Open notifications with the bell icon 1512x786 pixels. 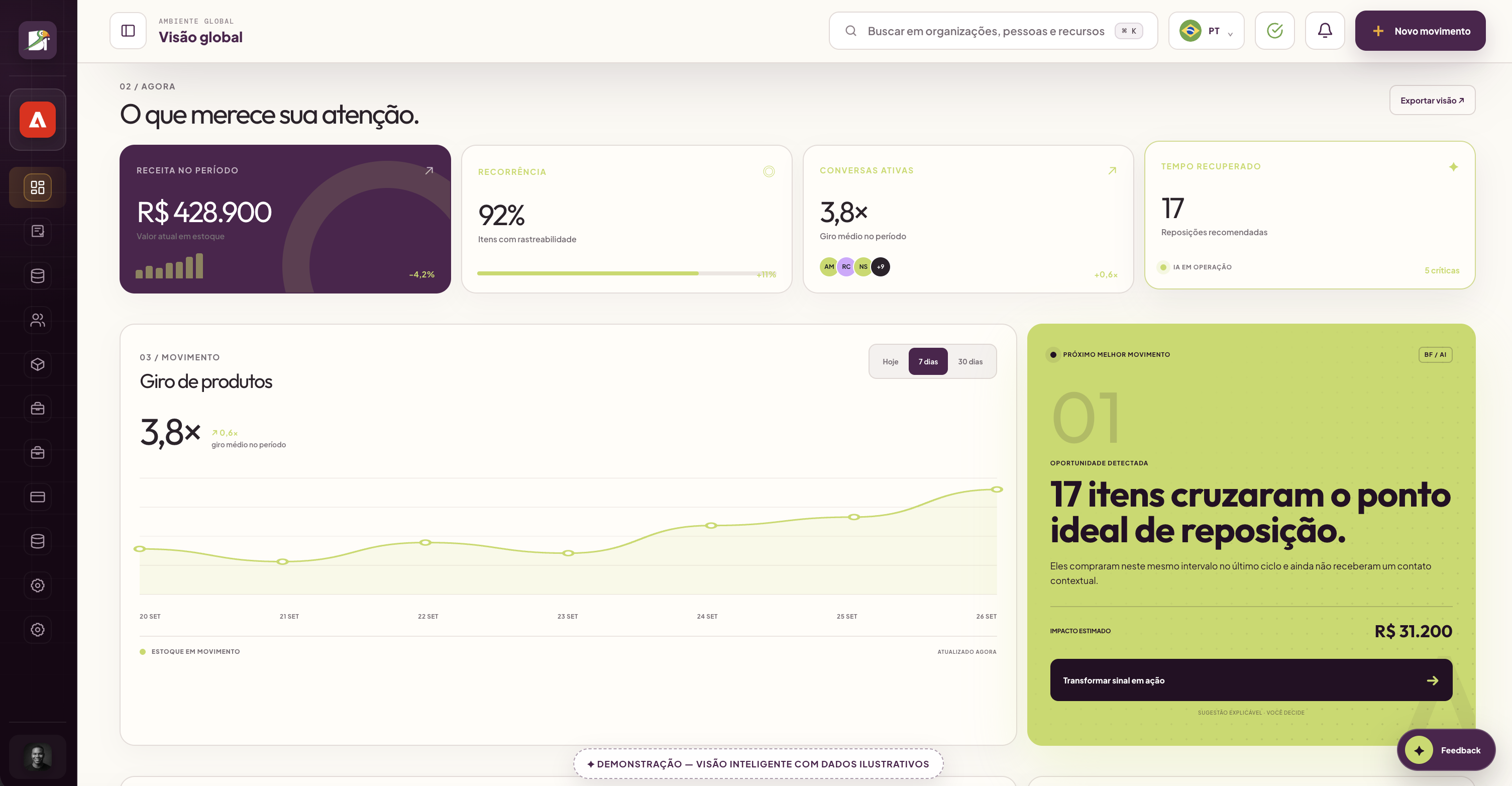tap(1325, 31)
